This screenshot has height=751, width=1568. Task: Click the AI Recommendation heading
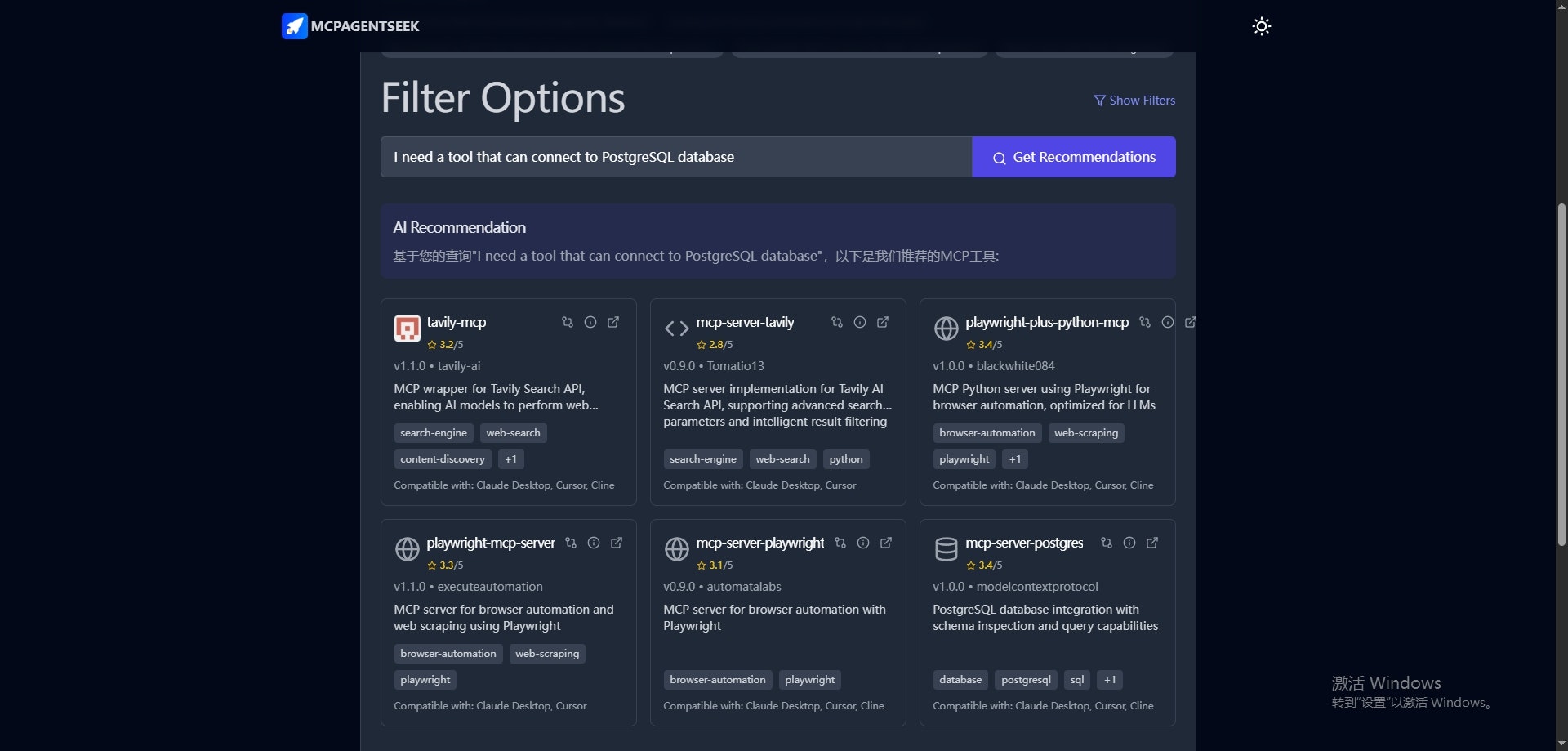click(x=459, y=228)
